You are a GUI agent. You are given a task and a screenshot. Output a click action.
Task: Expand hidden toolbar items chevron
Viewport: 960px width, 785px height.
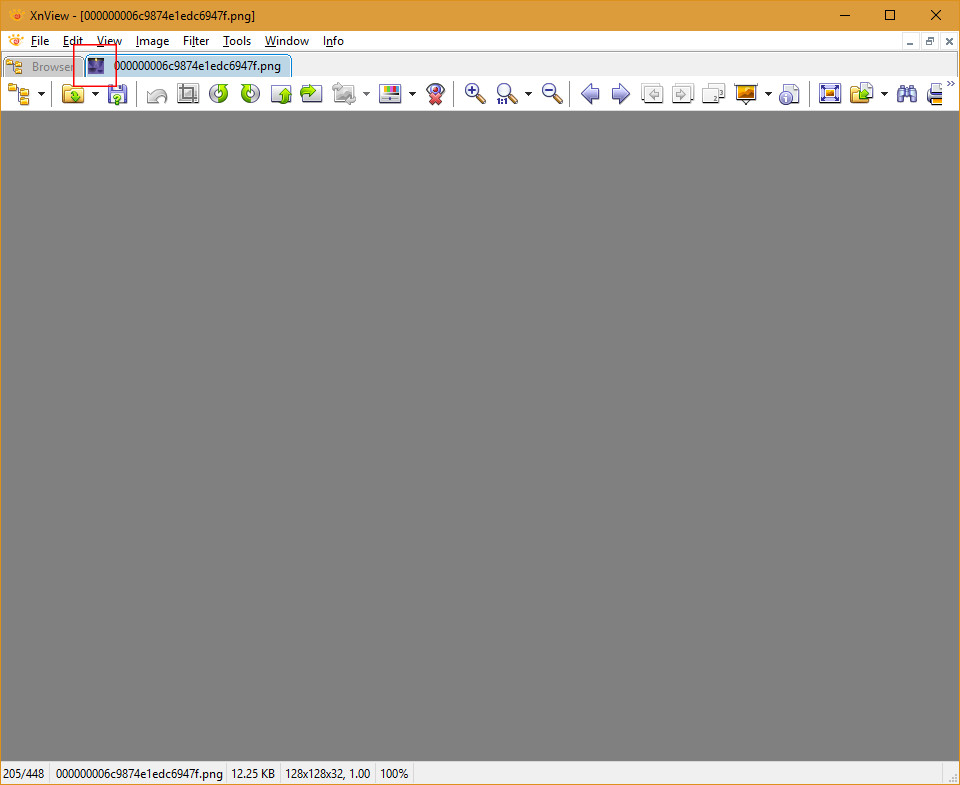point(951,83)
